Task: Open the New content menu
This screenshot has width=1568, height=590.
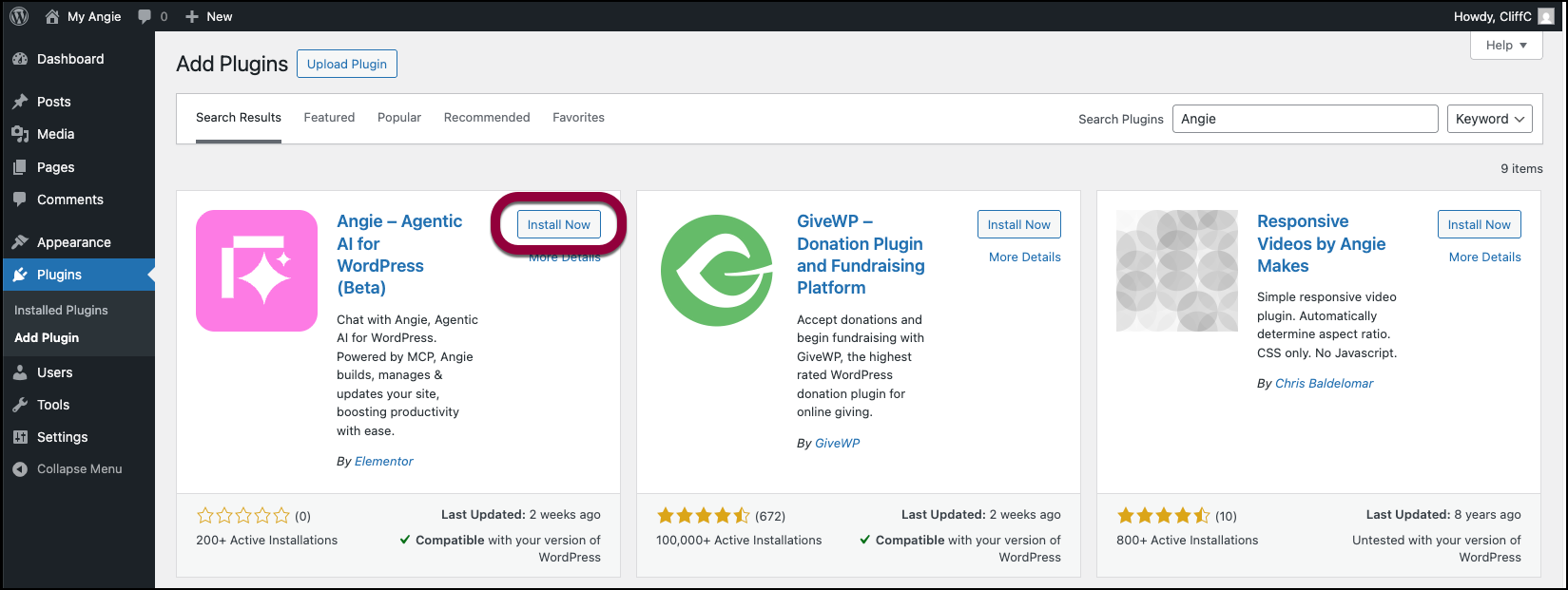Action: (209, 16)
